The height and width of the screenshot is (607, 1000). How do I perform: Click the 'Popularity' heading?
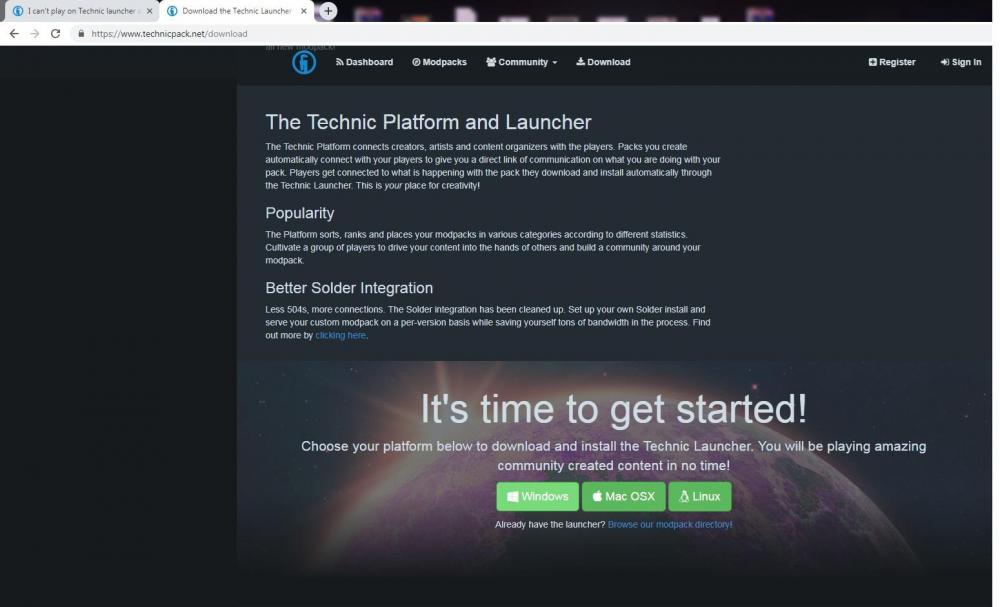[x=300, y=213]
